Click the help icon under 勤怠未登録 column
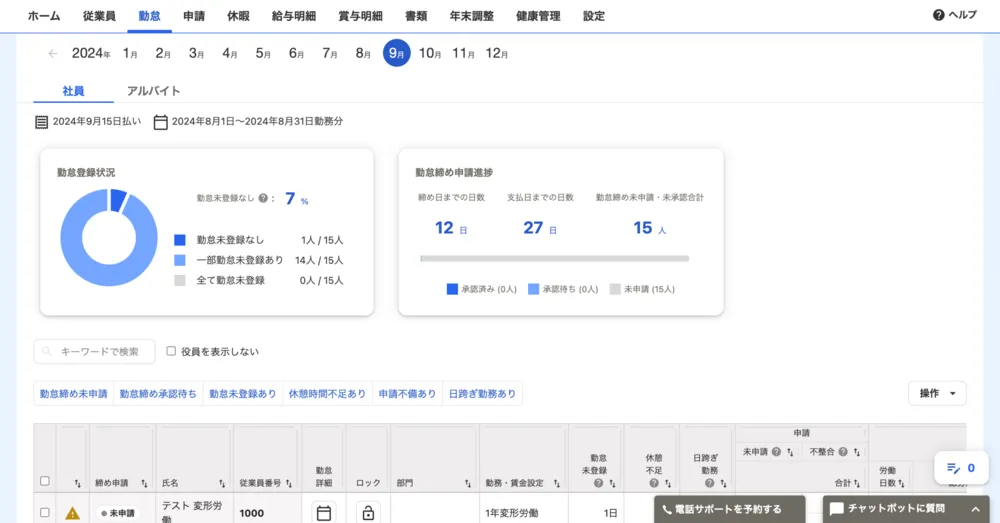 [x=598, y=483]
